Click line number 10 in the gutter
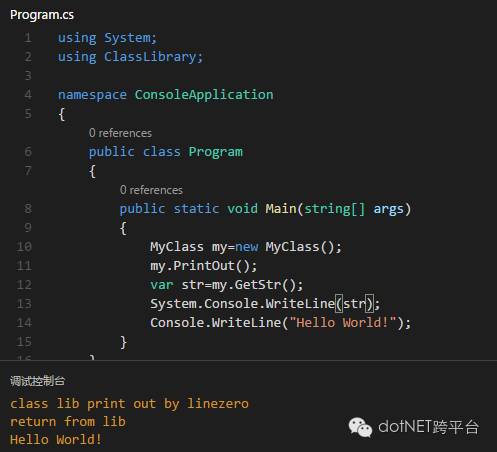 pos(24,247)
